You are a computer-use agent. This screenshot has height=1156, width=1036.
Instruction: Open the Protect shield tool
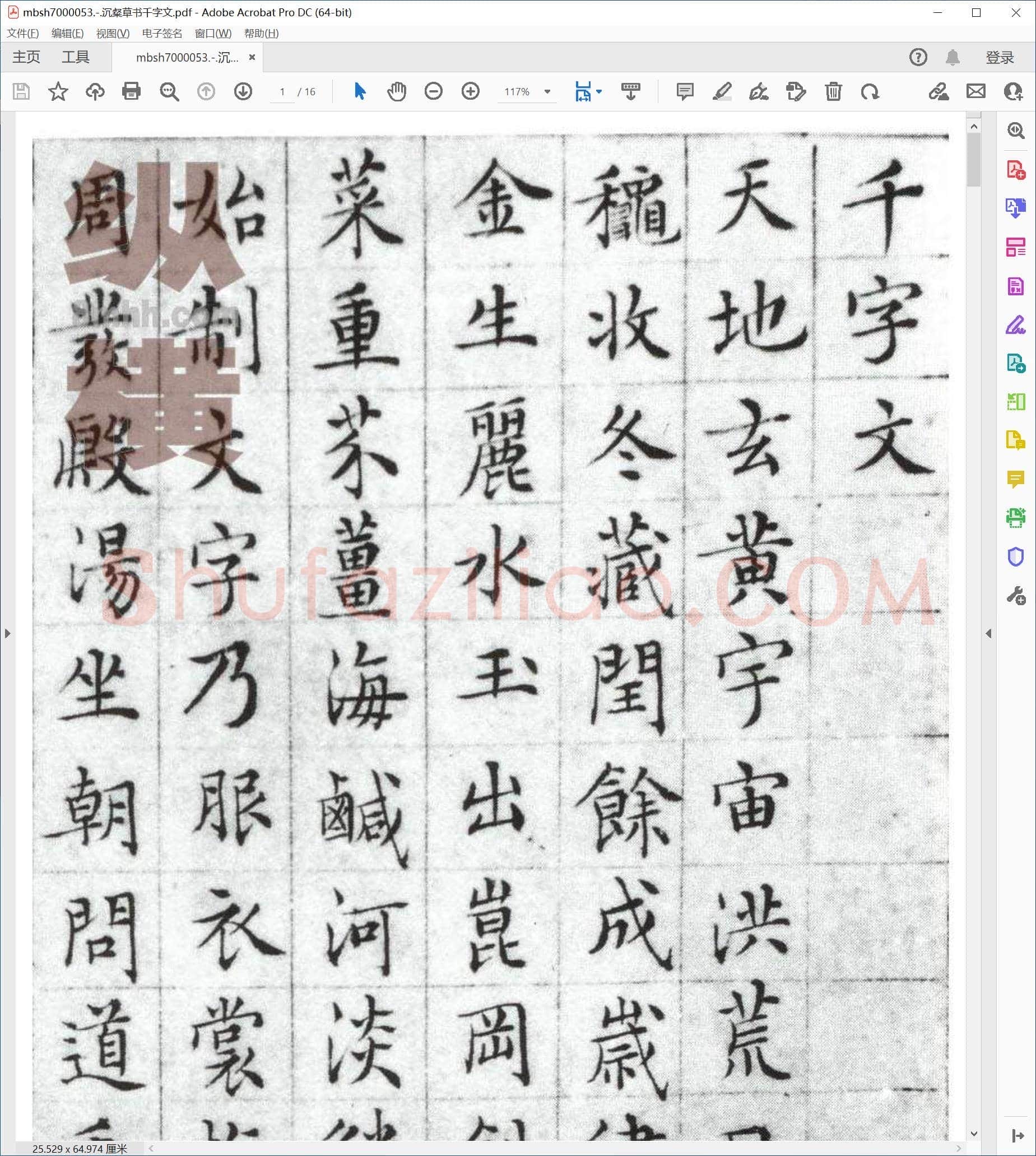(1016, 556)
